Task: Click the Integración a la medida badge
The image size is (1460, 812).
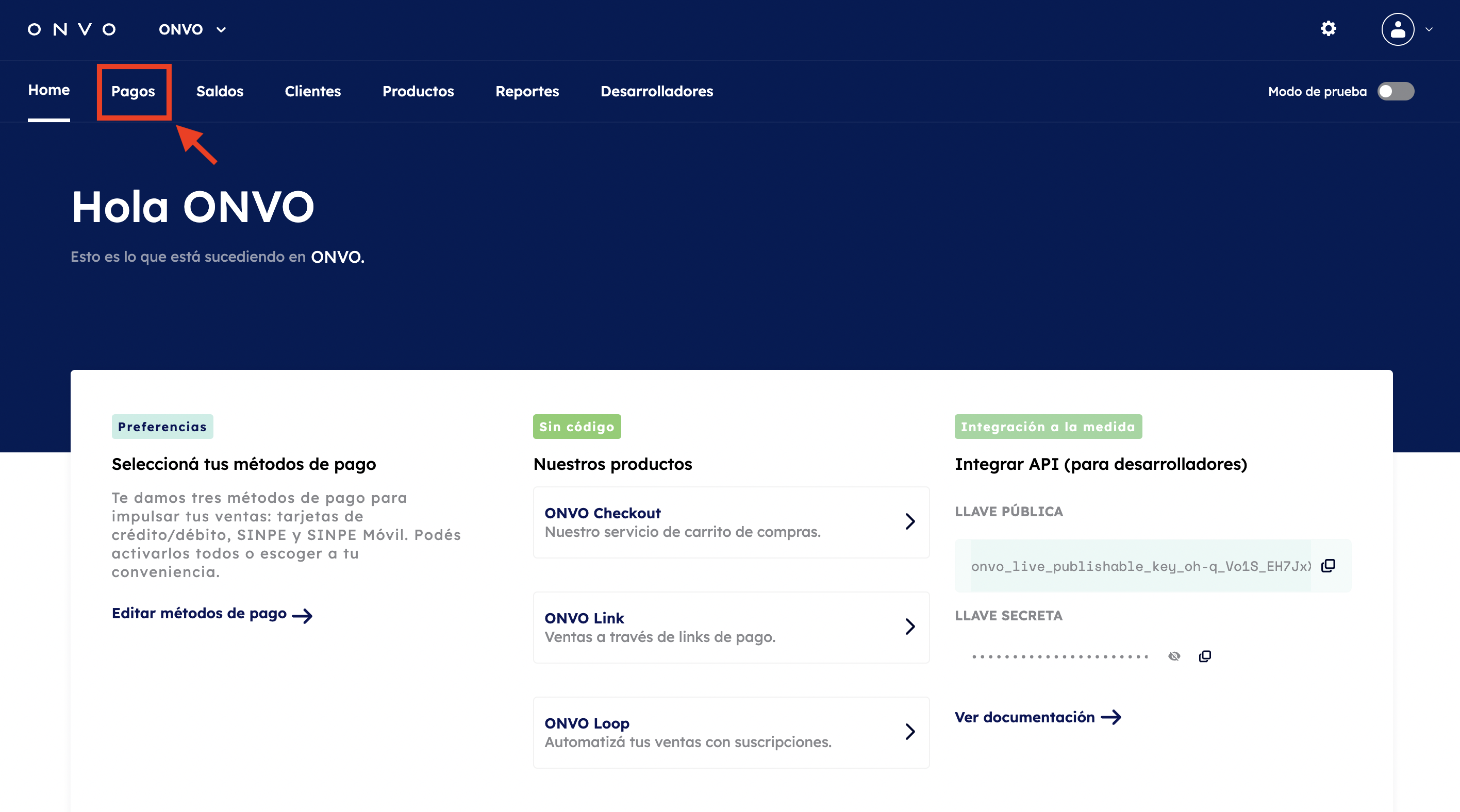Action: [1048, 427]
